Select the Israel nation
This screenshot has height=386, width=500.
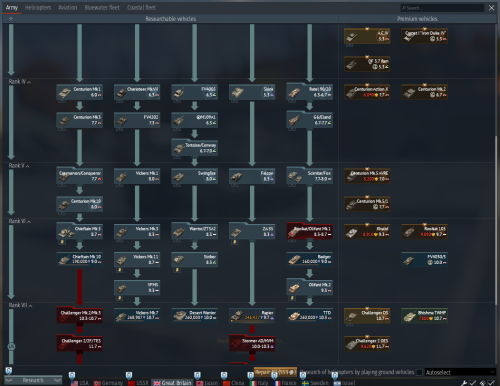344,383
